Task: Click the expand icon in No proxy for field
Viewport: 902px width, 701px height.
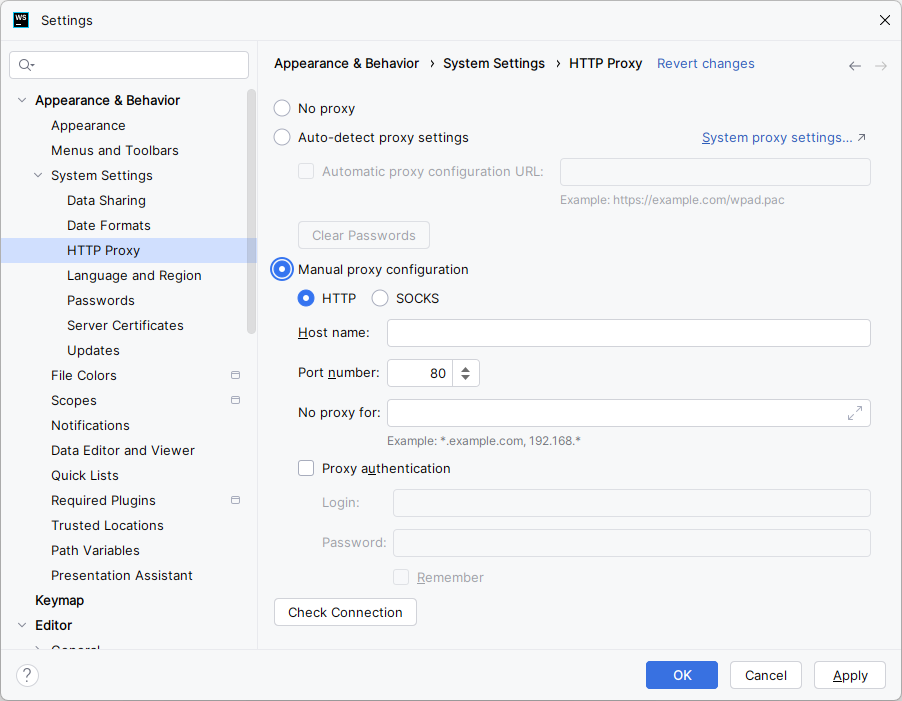Action: [x=855, y=413]
